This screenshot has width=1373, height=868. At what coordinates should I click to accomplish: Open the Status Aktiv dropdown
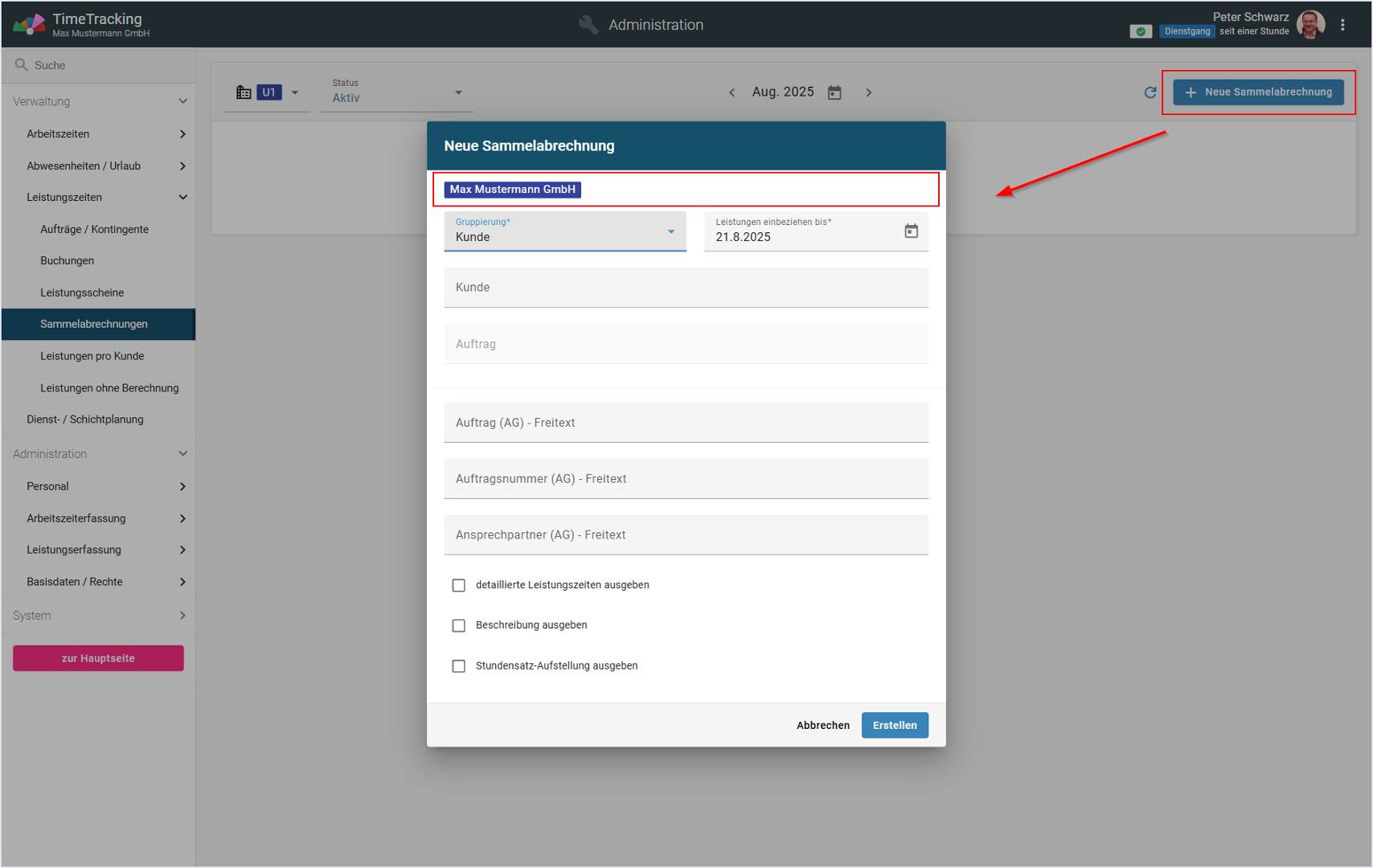pos(397,92)
